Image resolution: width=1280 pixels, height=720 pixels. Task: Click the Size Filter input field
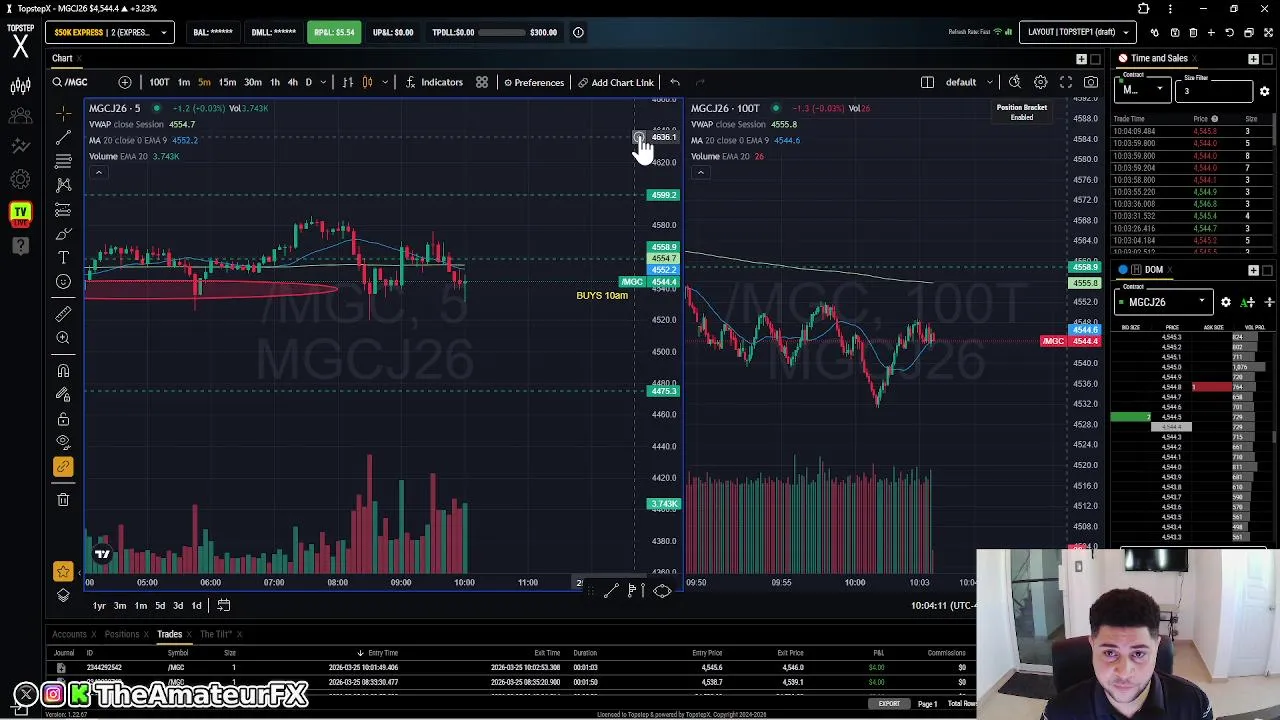point(1216,91)
